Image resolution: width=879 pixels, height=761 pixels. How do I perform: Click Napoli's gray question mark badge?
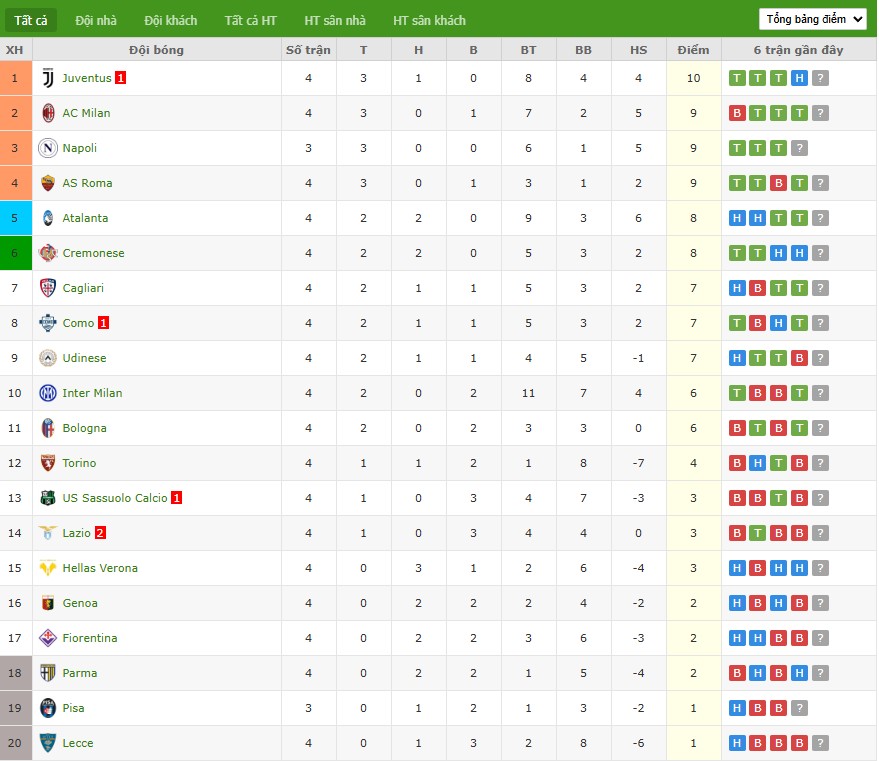pos(798,148)
